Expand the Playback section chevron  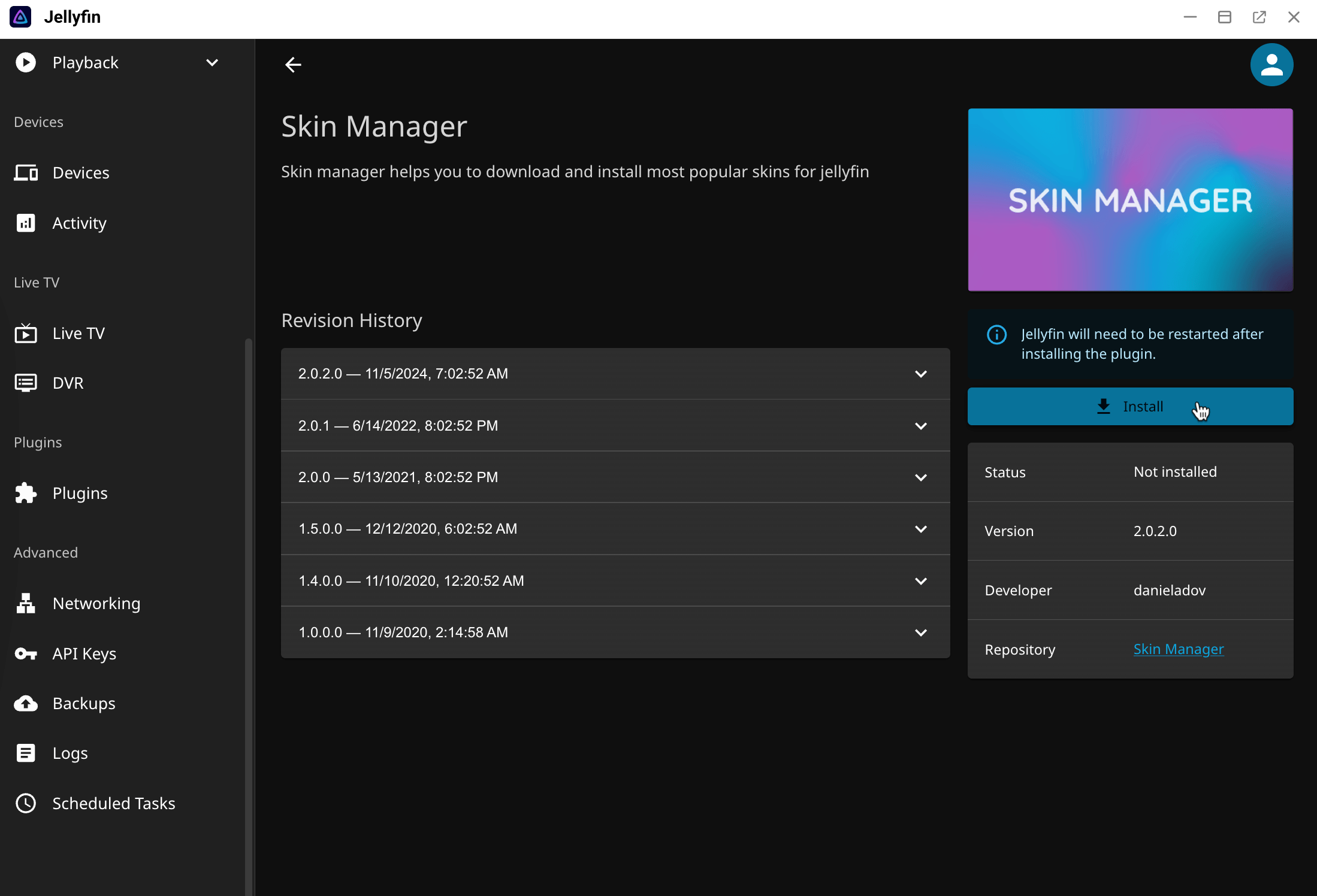click(212, 62)
